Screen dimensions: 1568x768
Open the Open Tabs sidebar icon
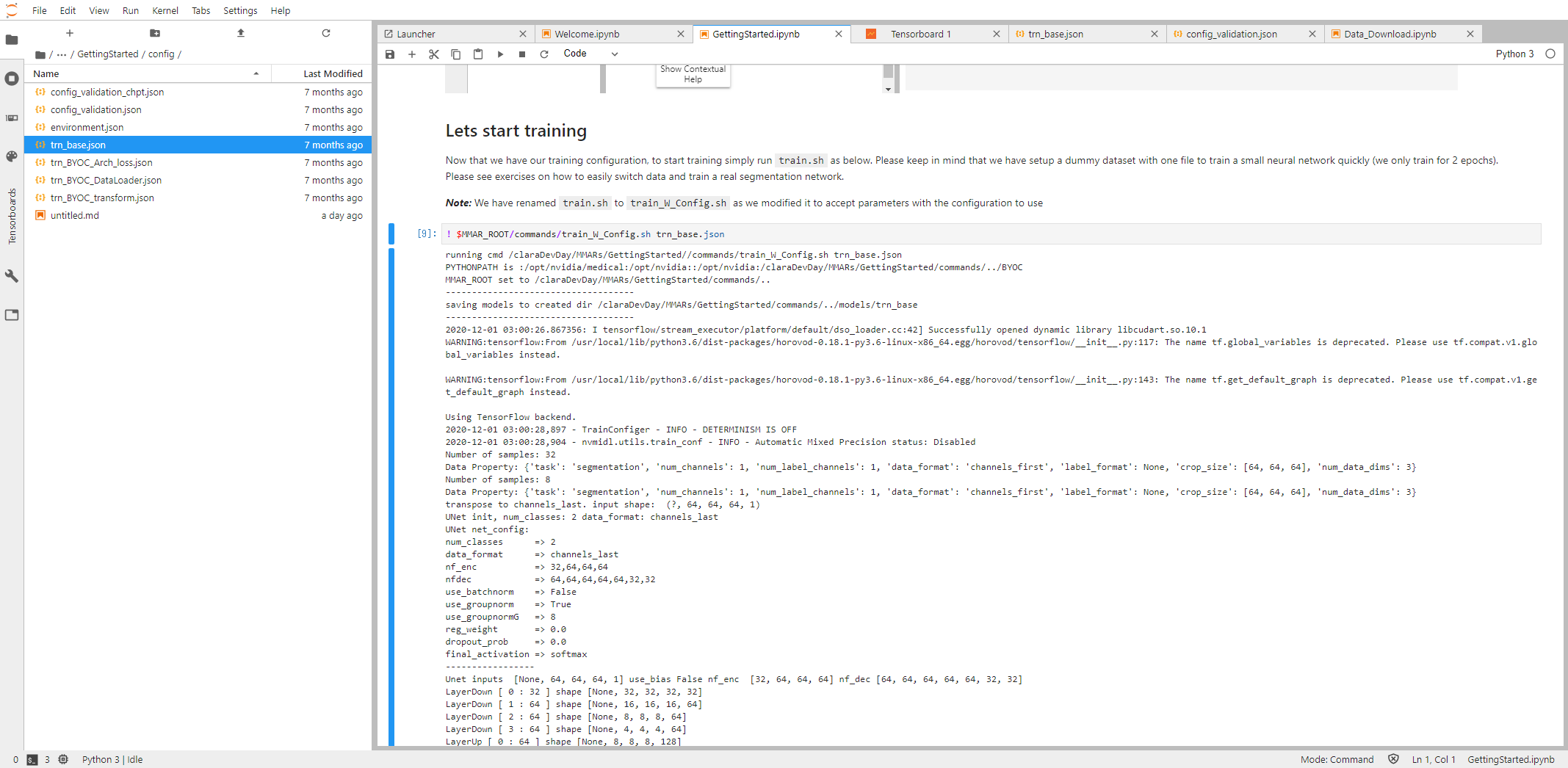(x=12, y=315)
